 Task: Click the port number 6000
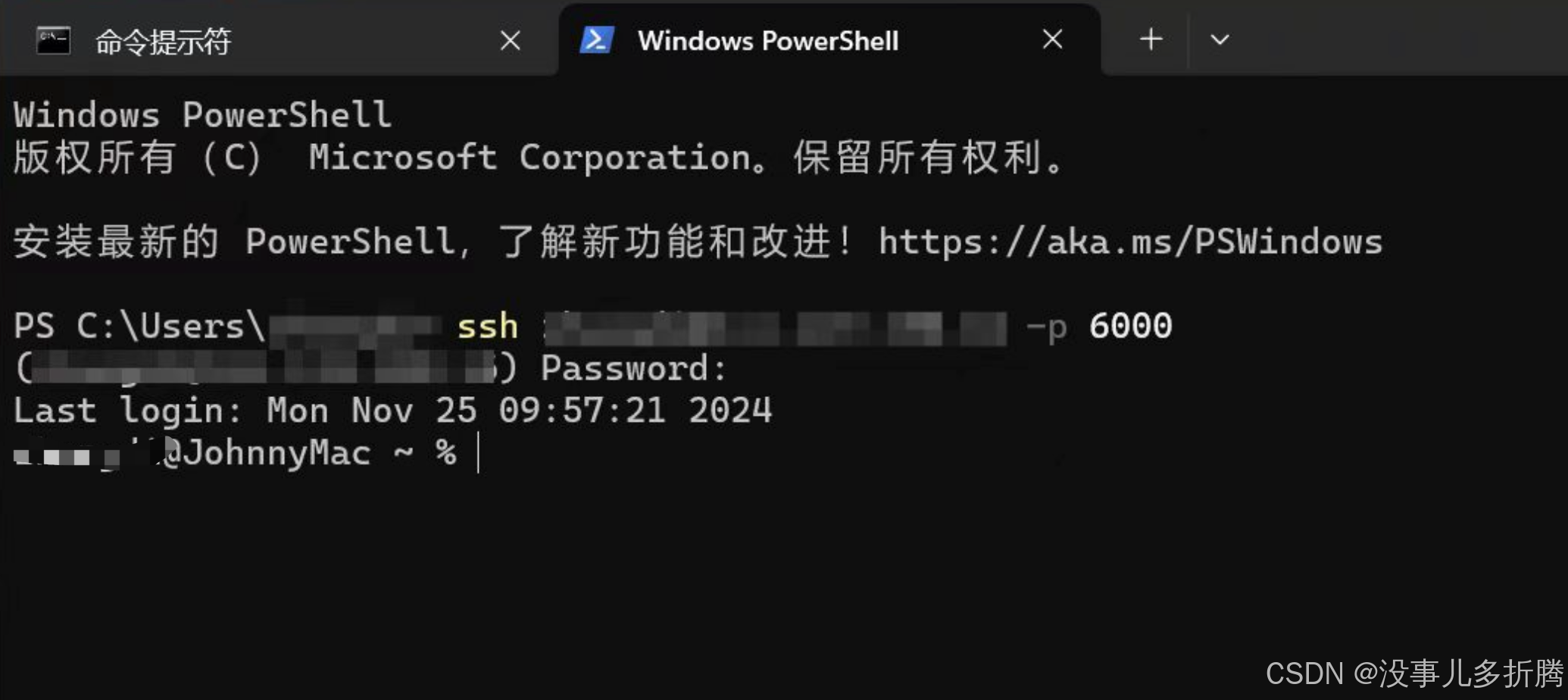click(1130, 326)
